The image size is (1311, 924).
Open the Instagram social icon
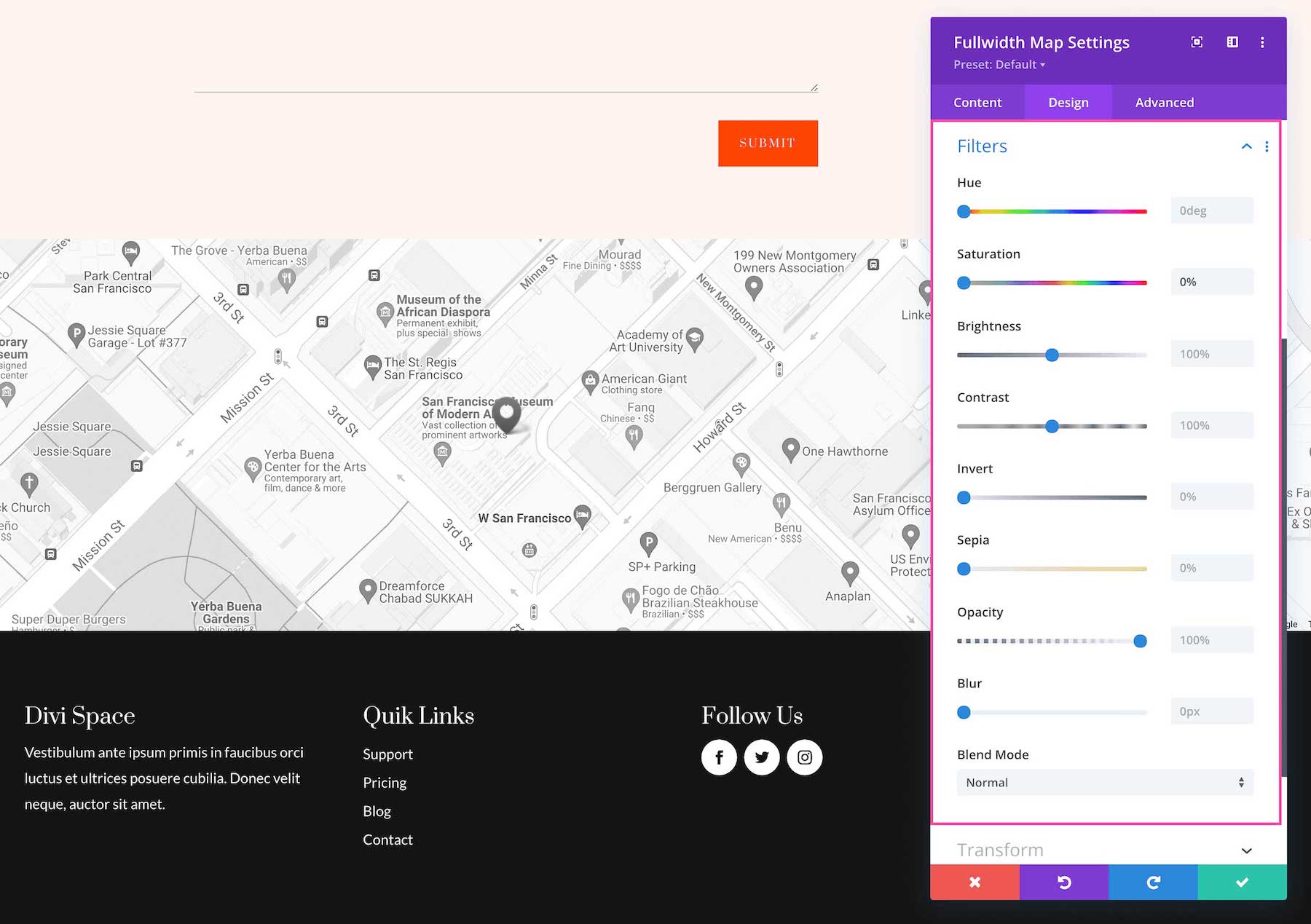[x=805, y=757]
